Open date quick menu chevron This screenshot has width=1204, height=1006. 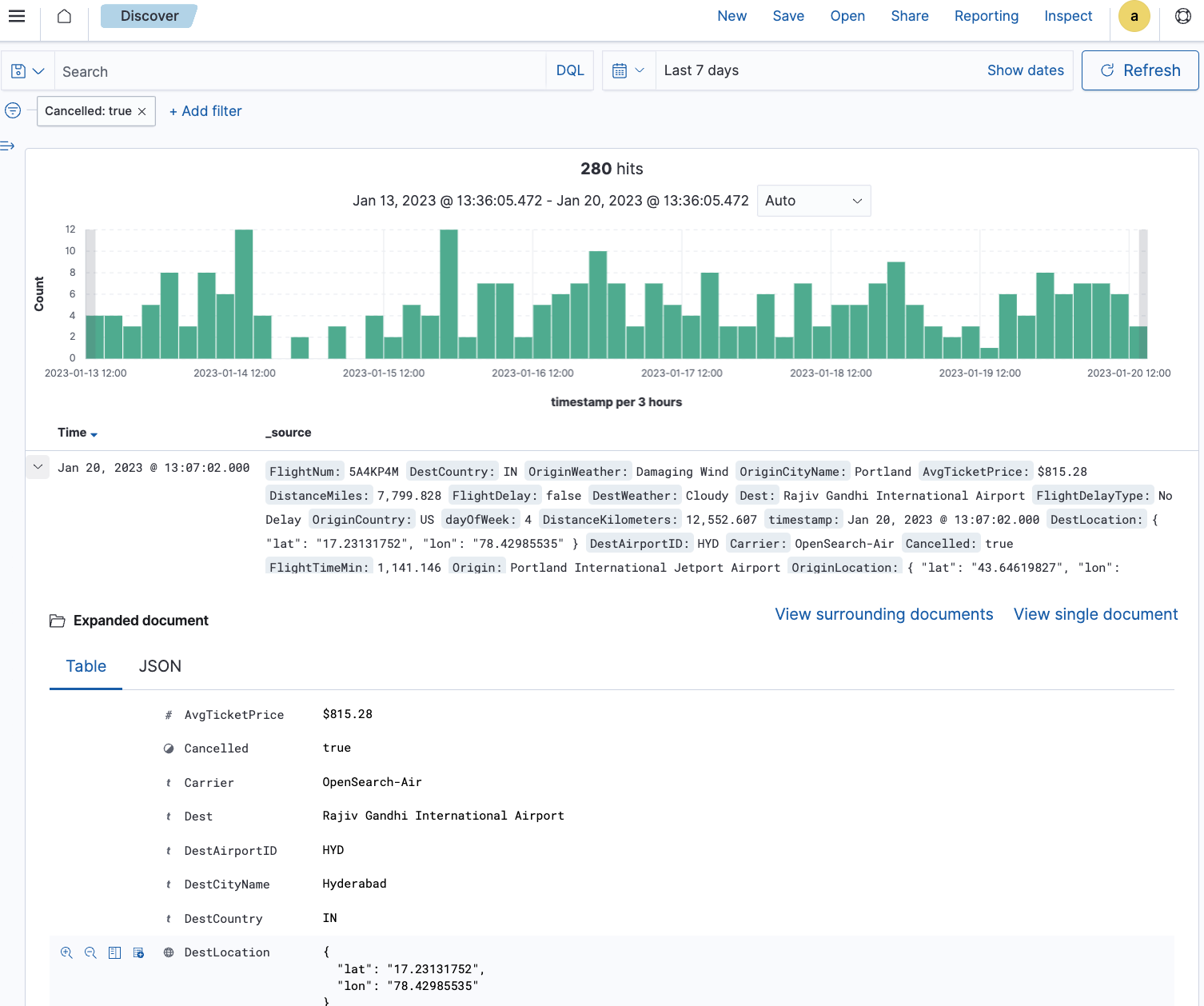640,70
